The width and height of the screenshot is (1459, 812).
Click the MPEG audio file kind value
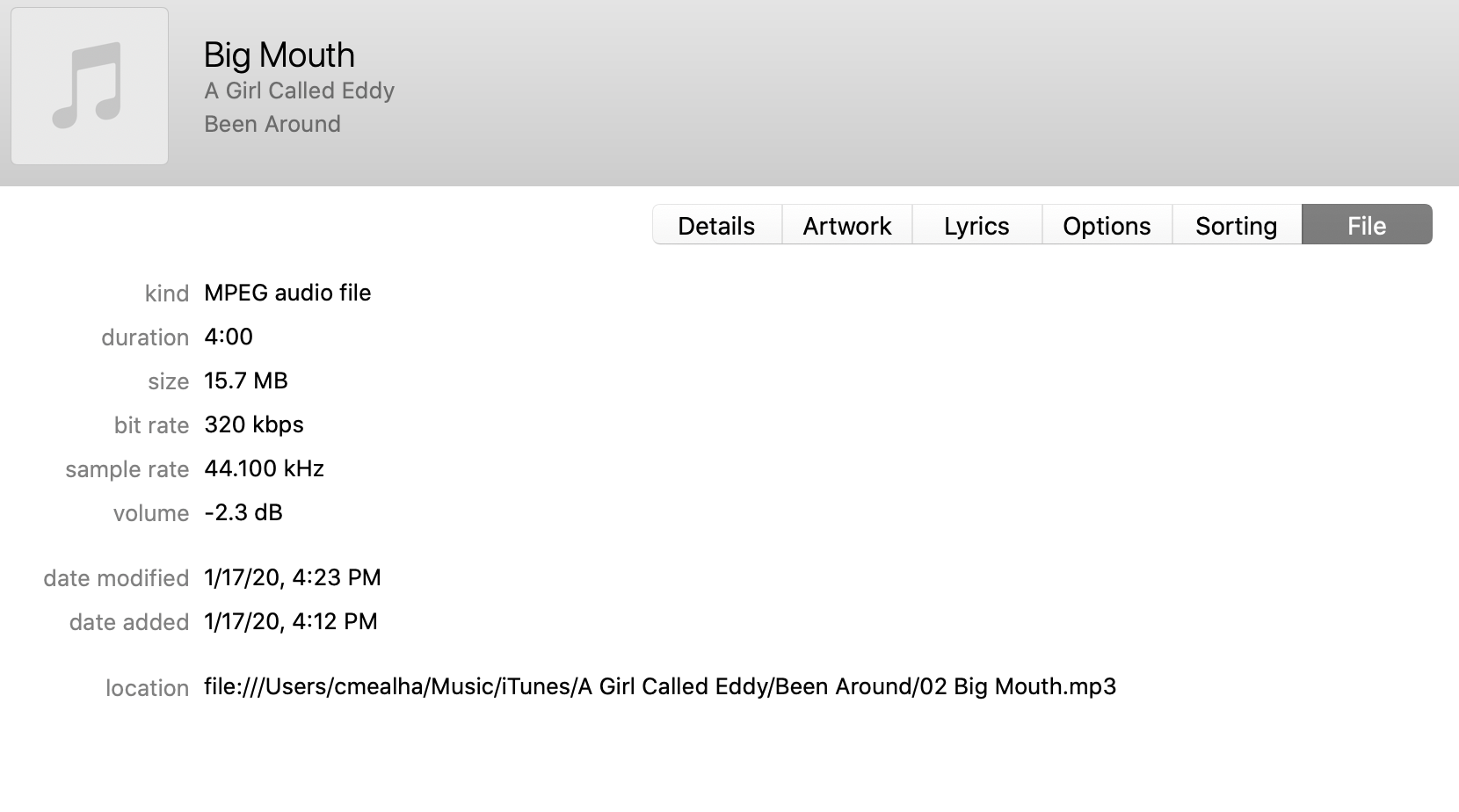click(x=287, y=293)
